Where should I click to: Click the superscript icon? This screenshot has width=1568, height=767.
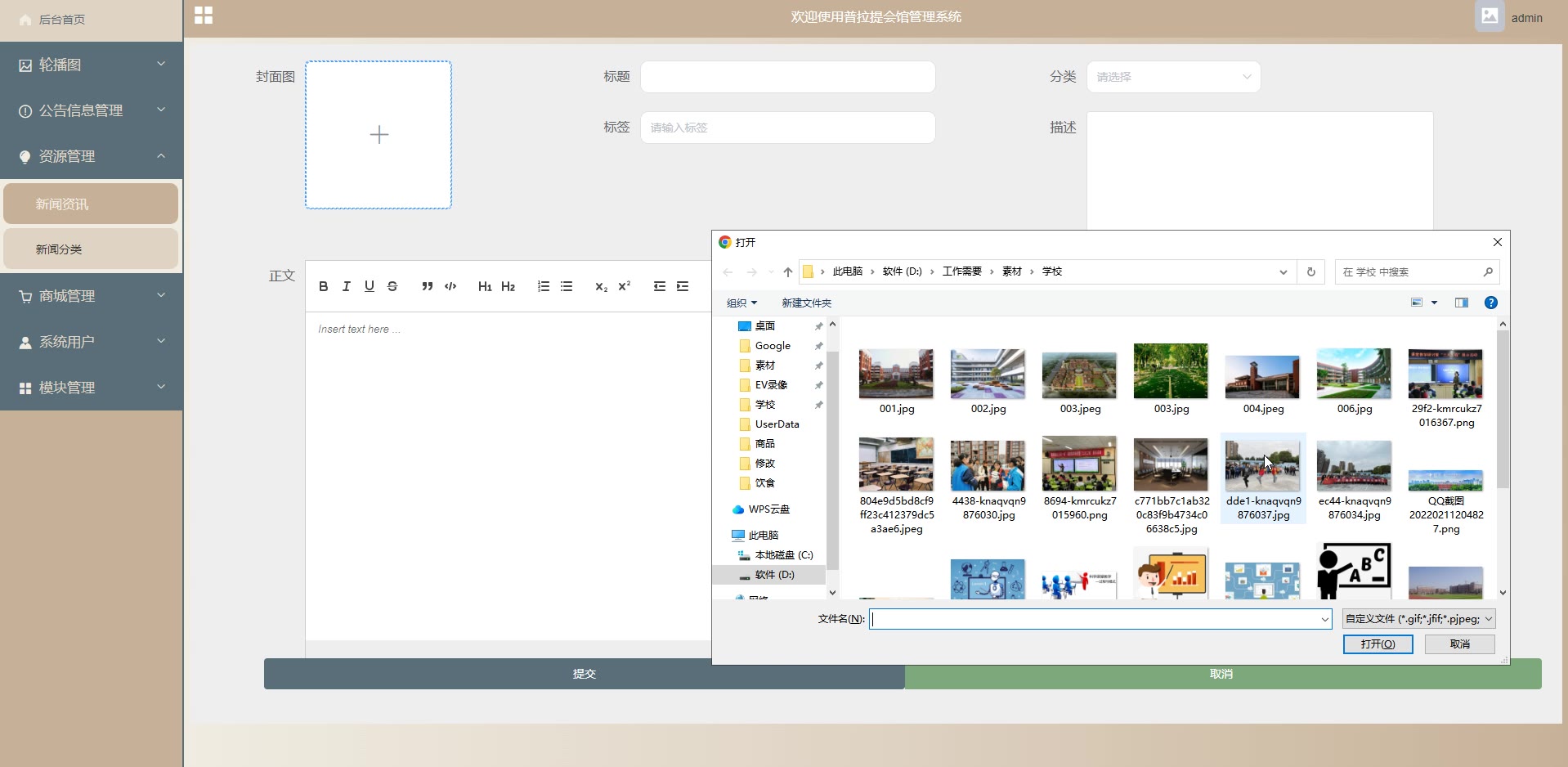pos(625,286)
